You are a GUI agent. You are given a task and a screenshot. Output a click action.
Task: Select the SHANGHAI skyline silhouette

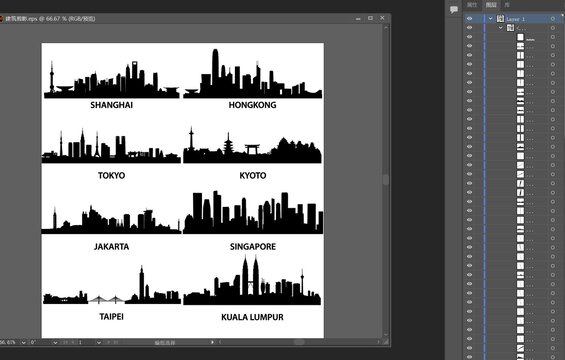tap(111, 80)
